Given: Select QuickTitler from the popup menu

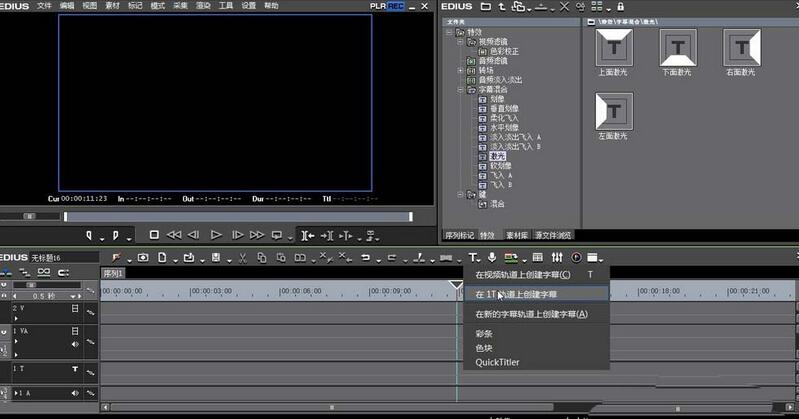Looking at the screenshot, I should [x=497, y=362].
